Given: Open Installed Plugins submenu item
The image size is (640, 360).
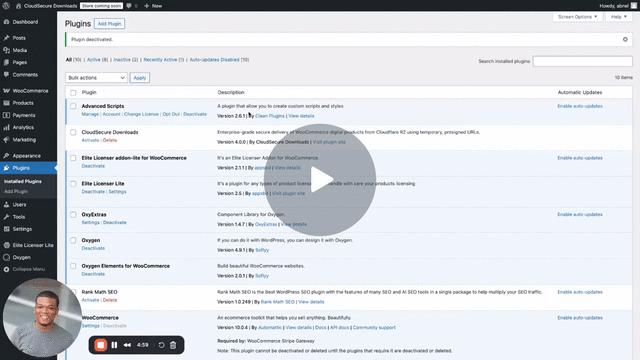Looking at the screenshot, I should 23,181.
